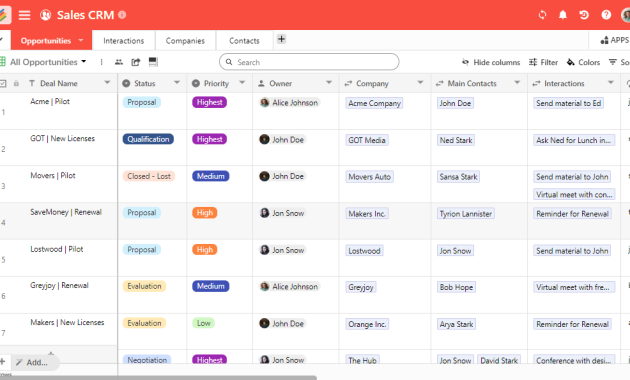Click the Filter button
The height and width of the screenshot is (380, 630).
(544, 62)
